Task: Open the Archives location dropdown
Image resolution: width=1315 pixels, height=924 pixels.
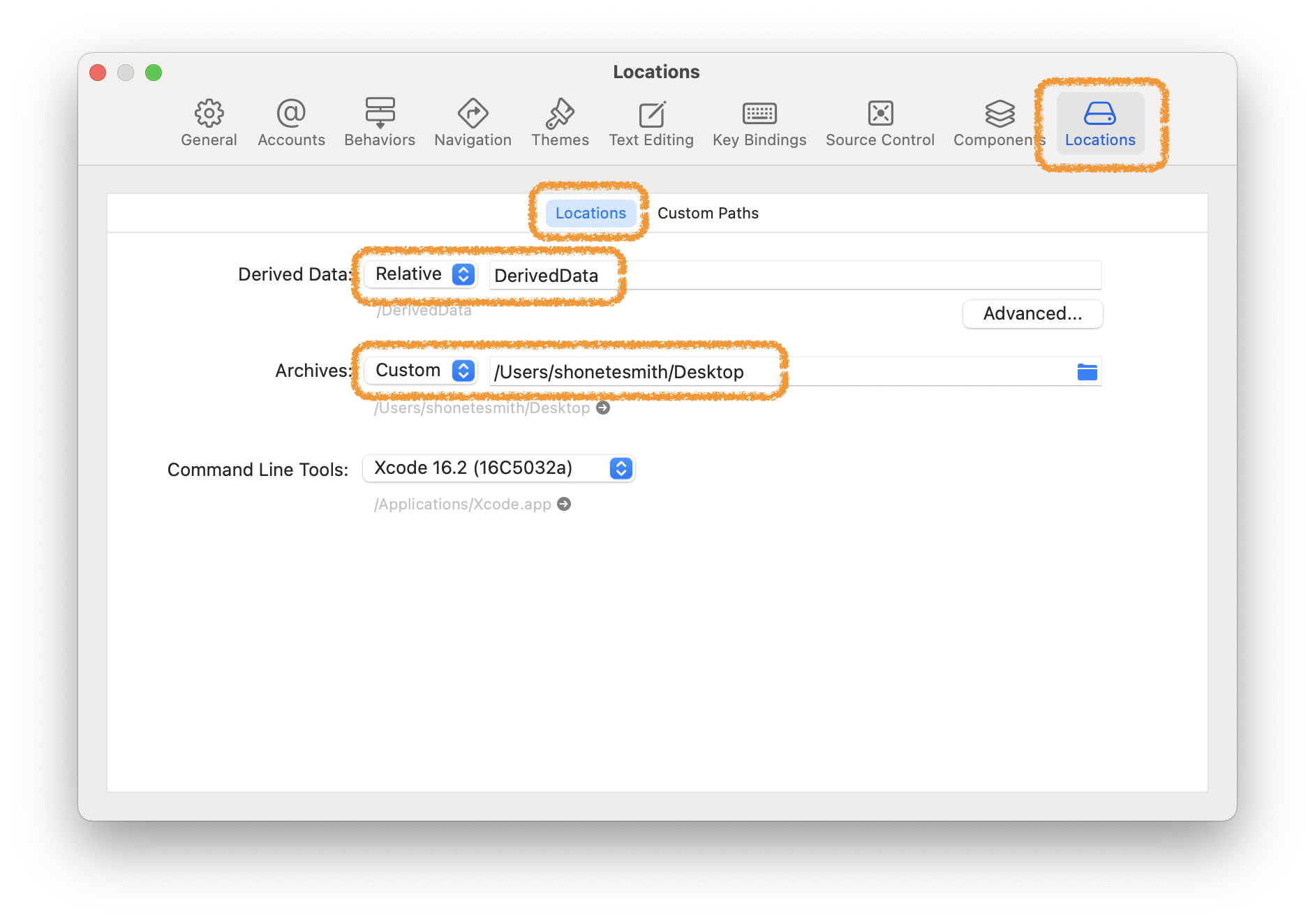Action: [419, 371]
